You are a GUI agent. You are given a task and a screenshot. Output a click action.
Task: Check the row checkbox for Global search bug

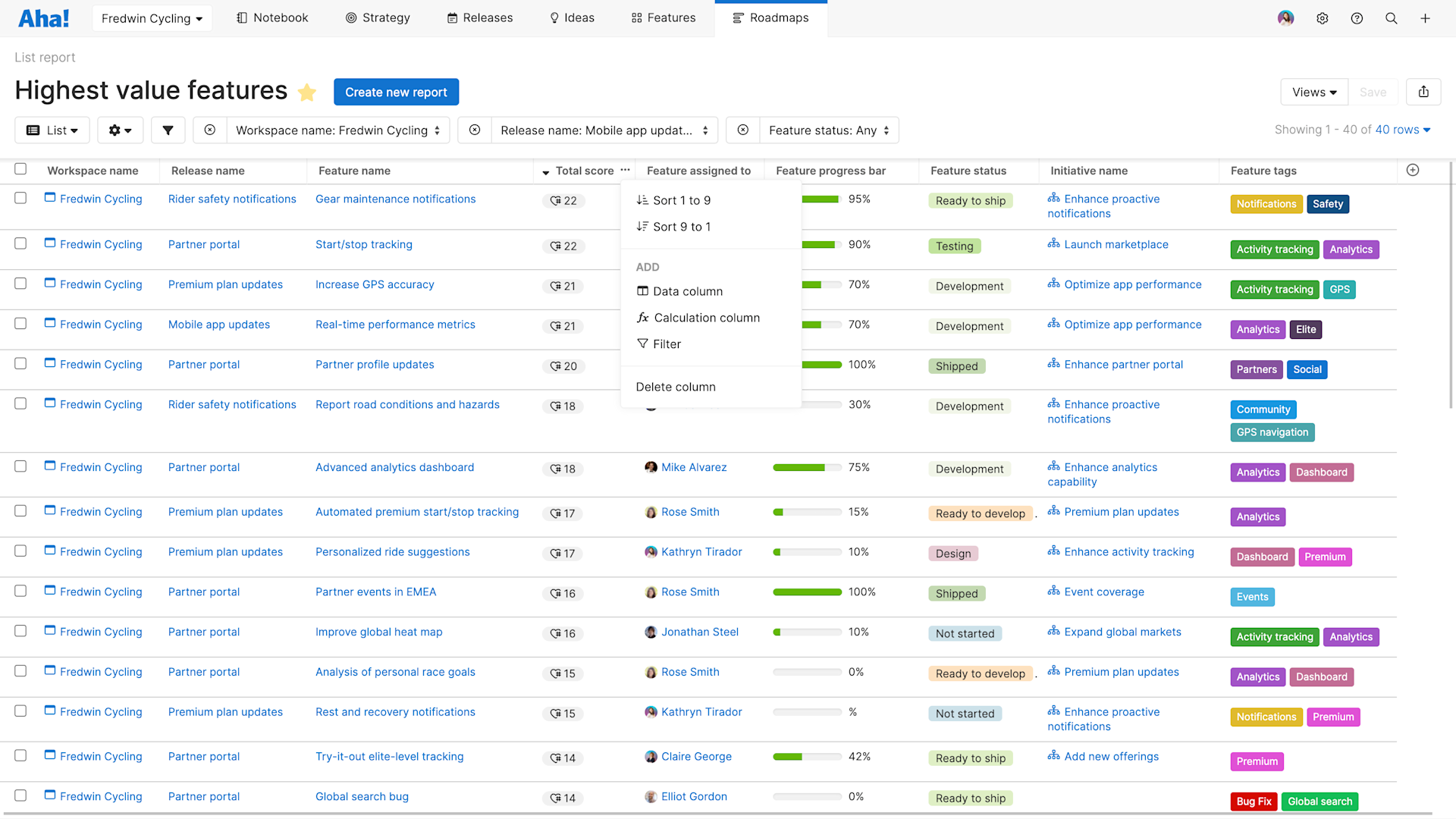coord(20,795)
